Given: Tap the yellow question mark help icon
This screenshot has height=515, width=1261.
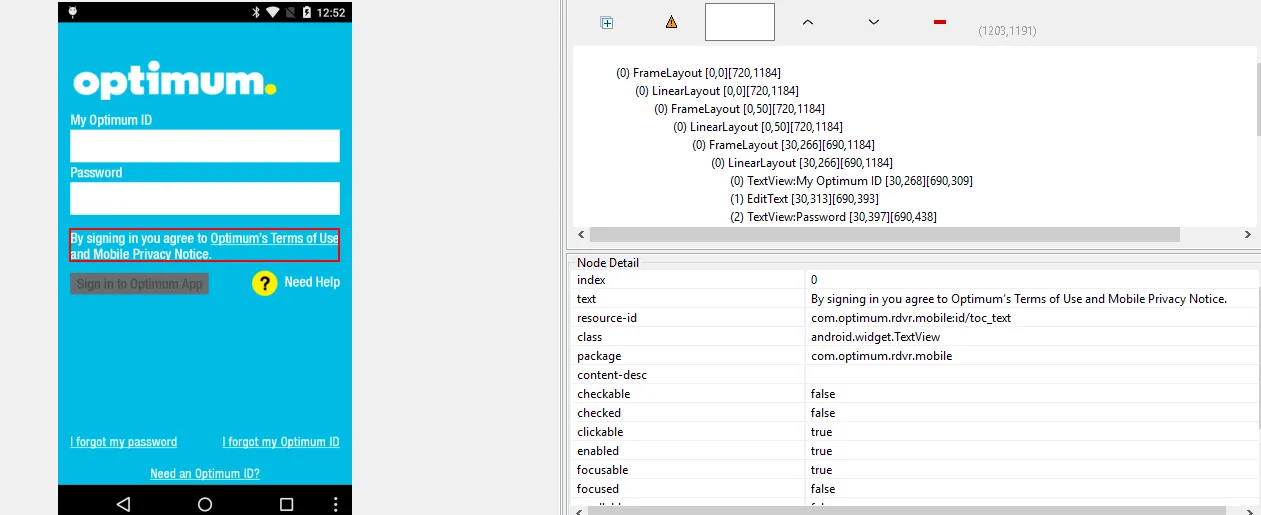Looking at the screenshot, I should [264, 283].
